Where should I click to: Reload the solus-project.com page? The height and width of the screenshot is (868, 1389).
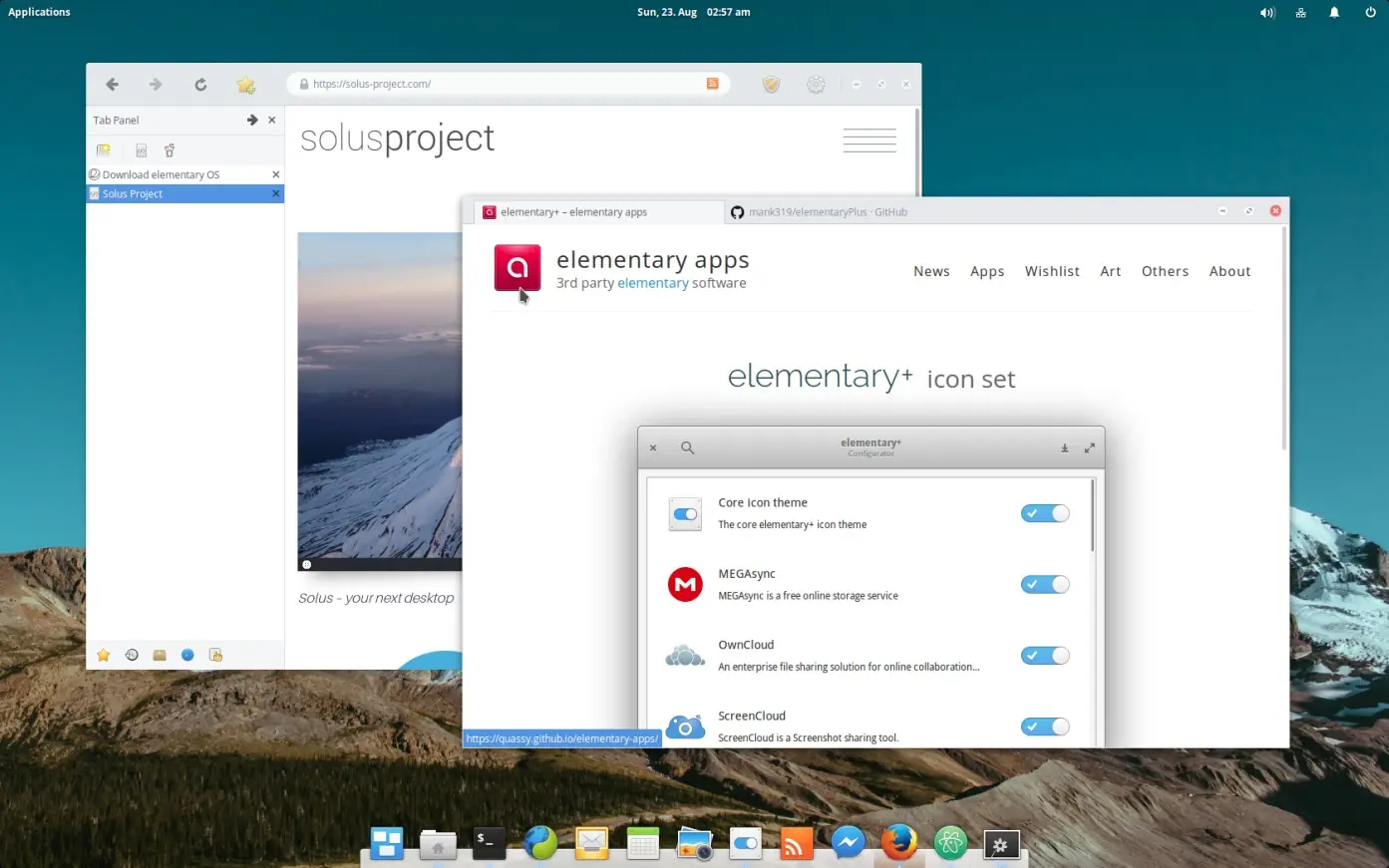pyautogui.click(x=199, y=84)
